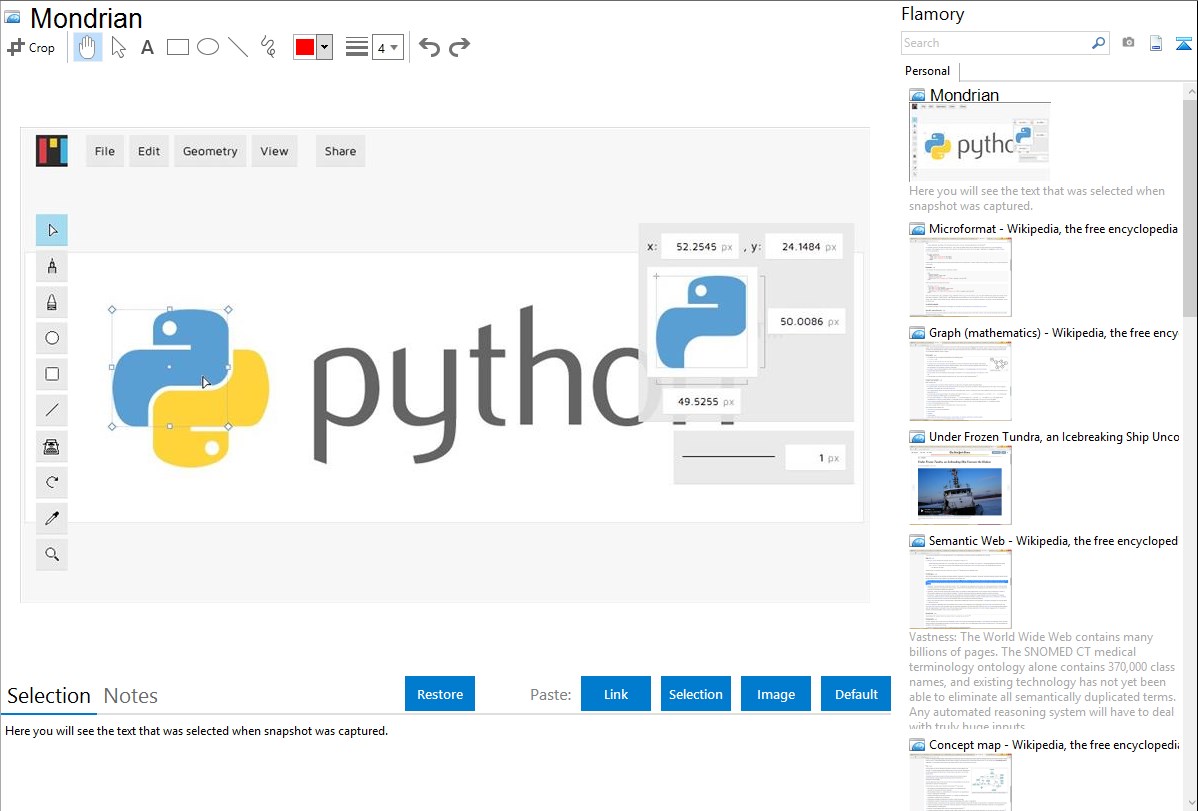
Task: Click in the Flamory search field
Action: tap(995, 43)
